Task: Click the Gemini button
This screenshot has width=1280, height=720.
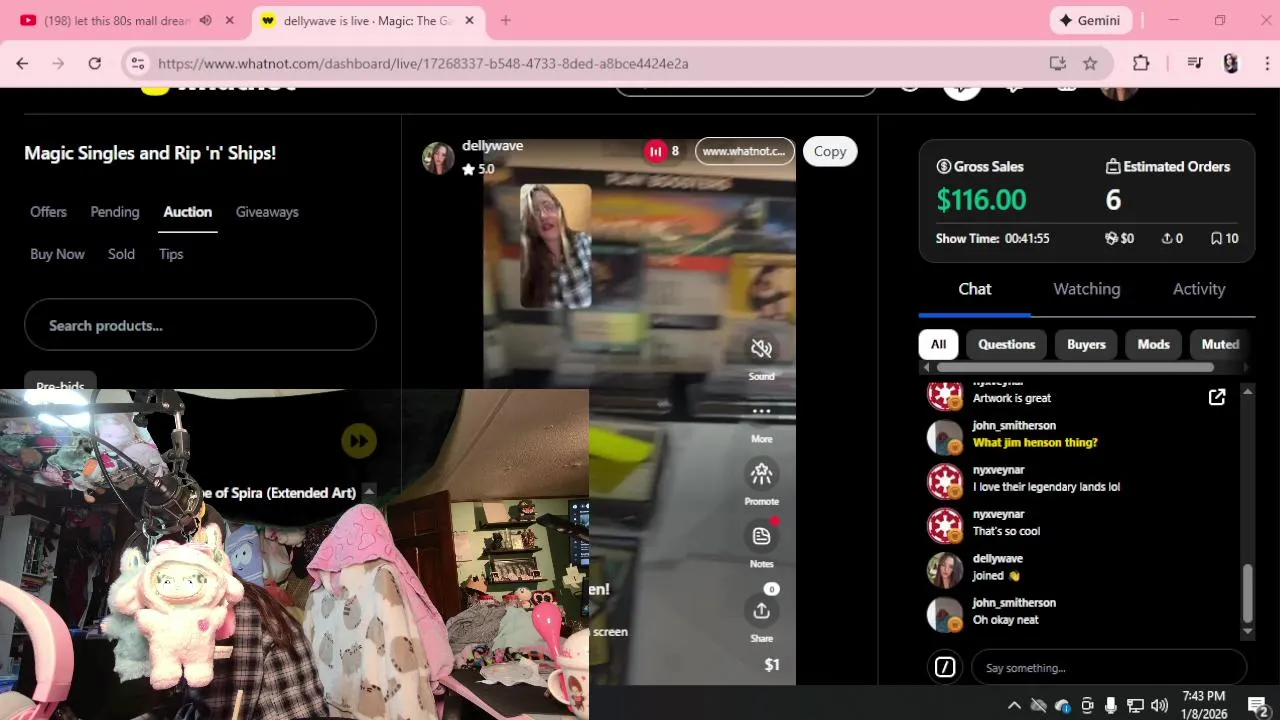Action: click(1091, 20)
